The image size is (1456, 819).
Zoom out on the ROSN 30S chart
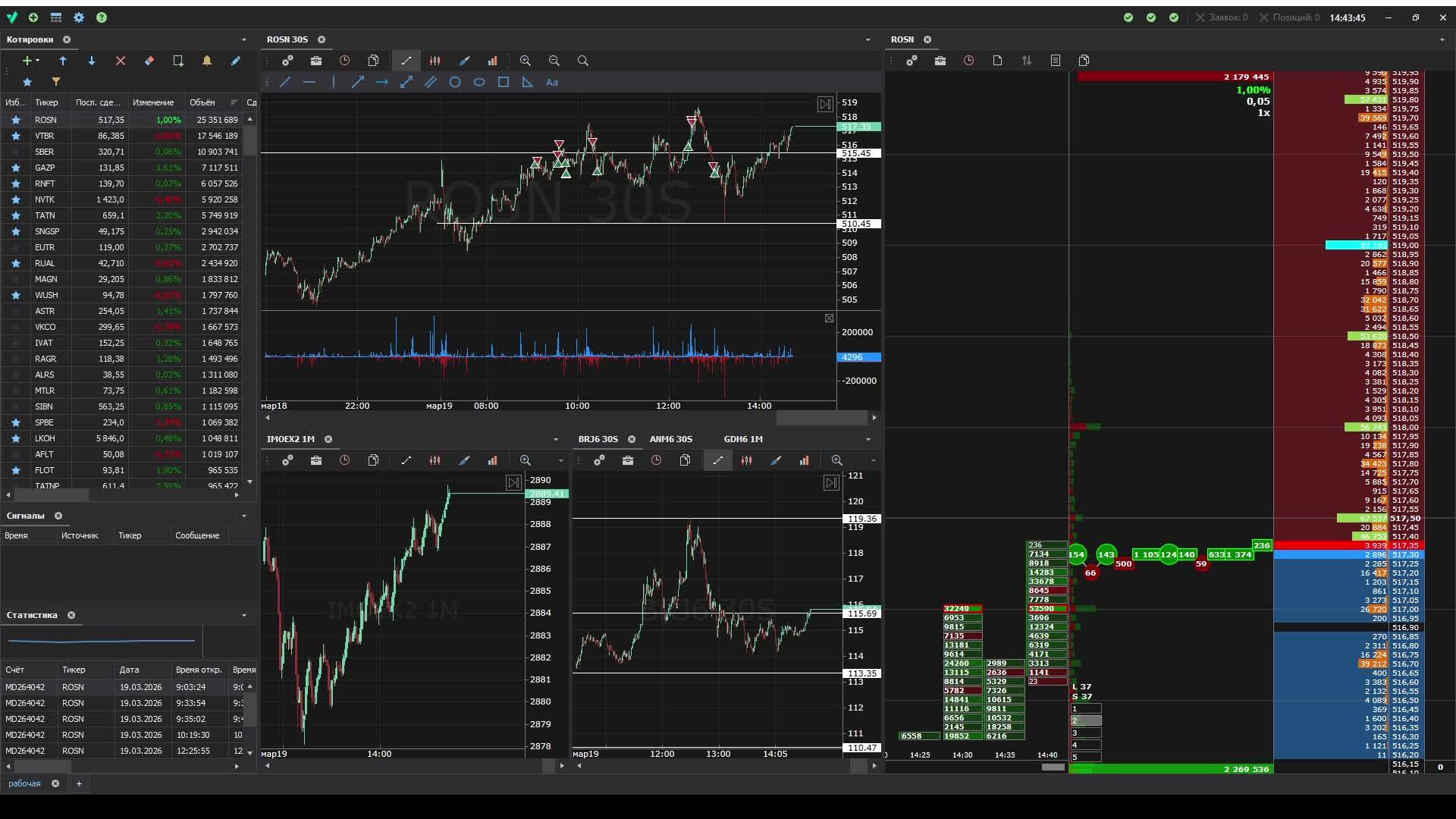(x=554, y=61)
